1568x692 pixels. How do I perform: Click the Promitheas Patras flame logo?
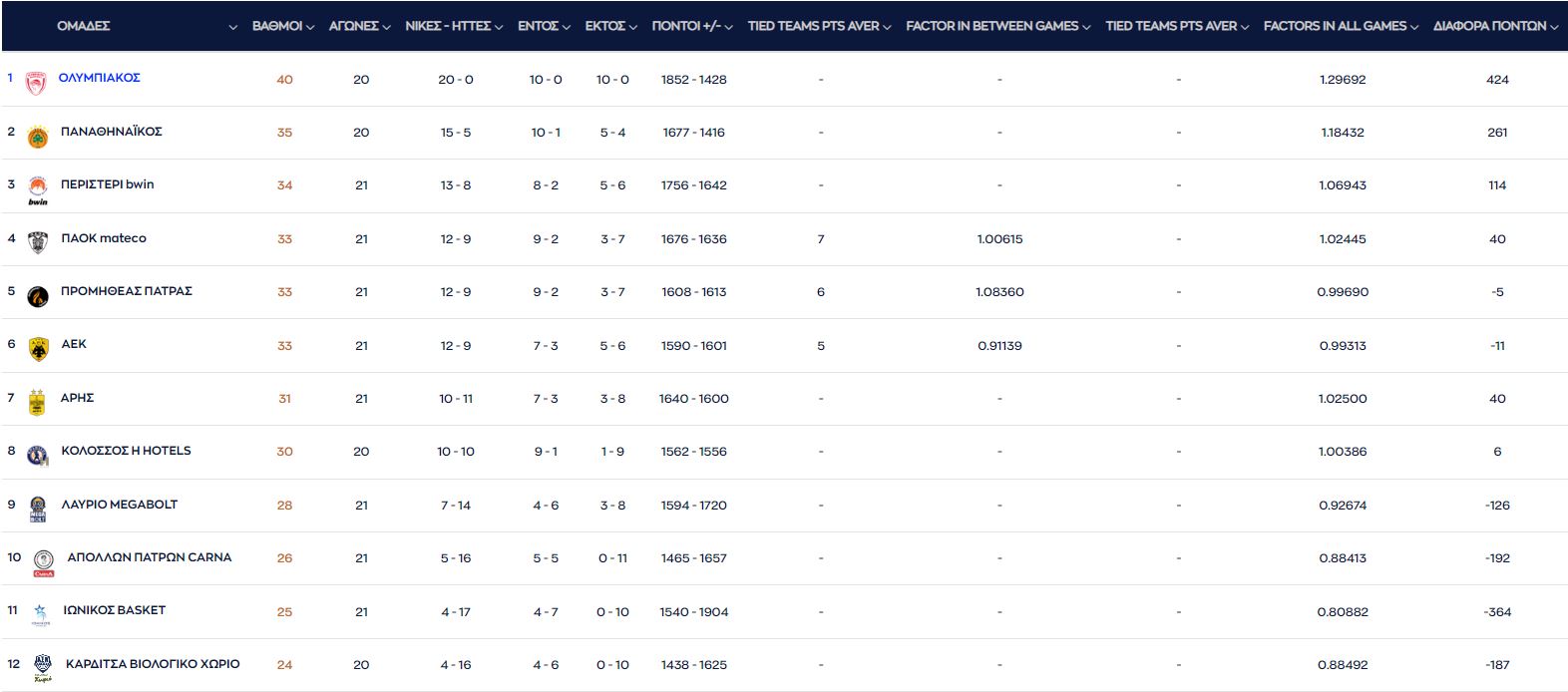[37, 296]
